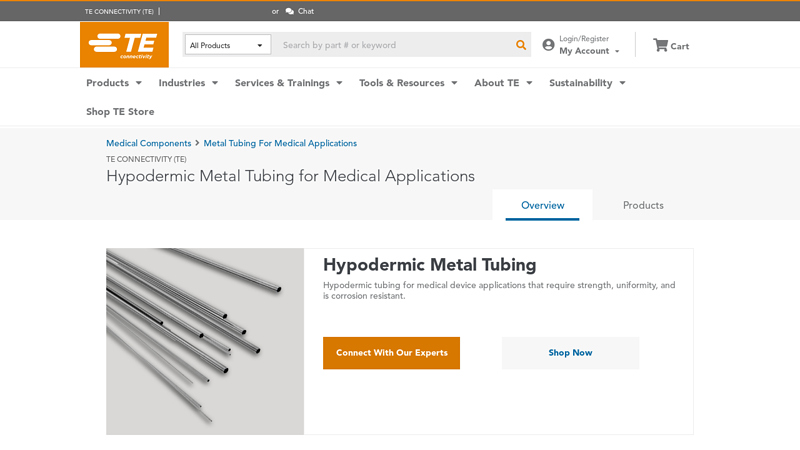Click Metal Tubing For Medical Applications breadcrumb
The width and height of the screenshot is (800, 450).
(x=280, y=143)
